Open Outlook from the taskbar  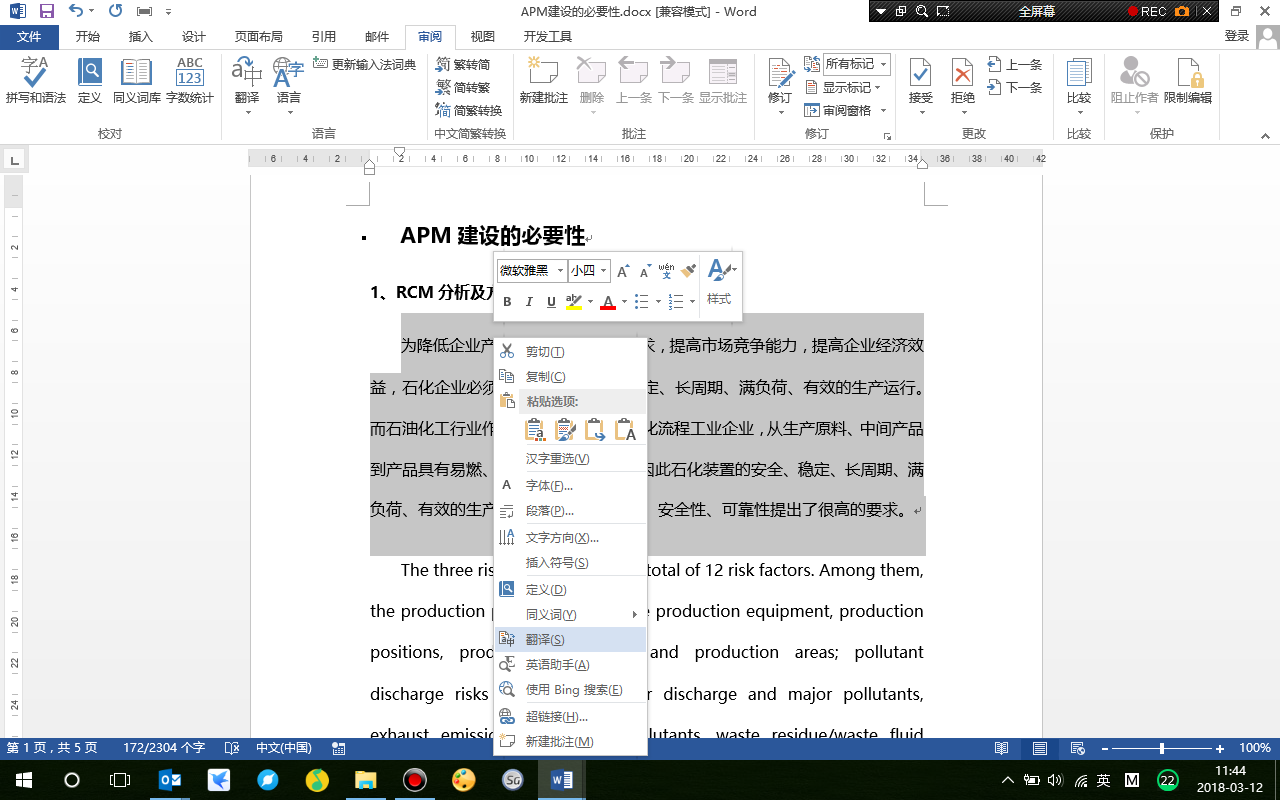pyautogui.click(x=171, y=780)
